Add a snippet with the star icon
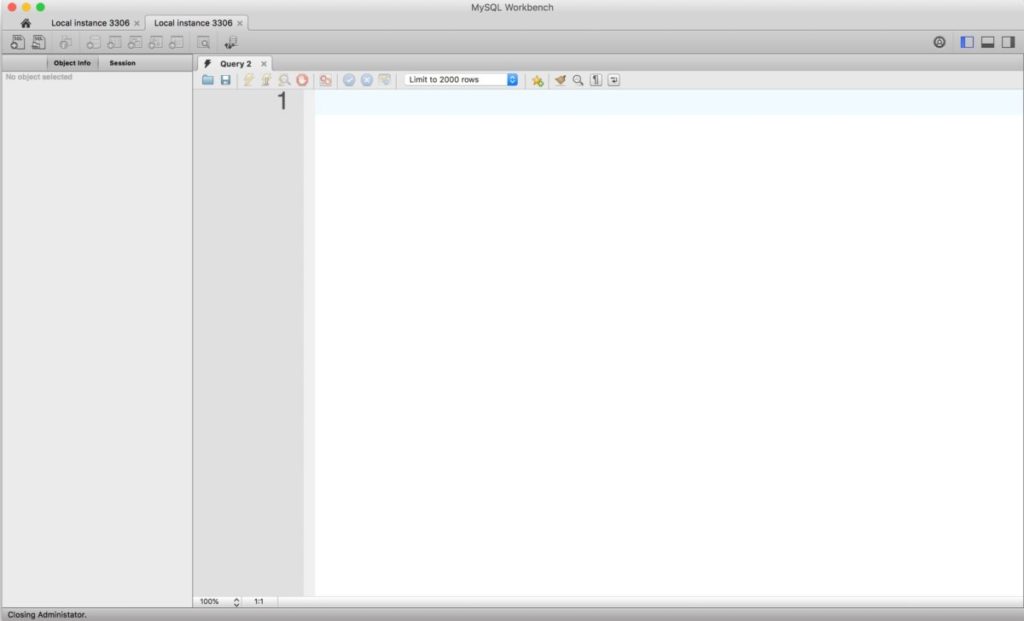The image size is (1024, 621). 538,80
